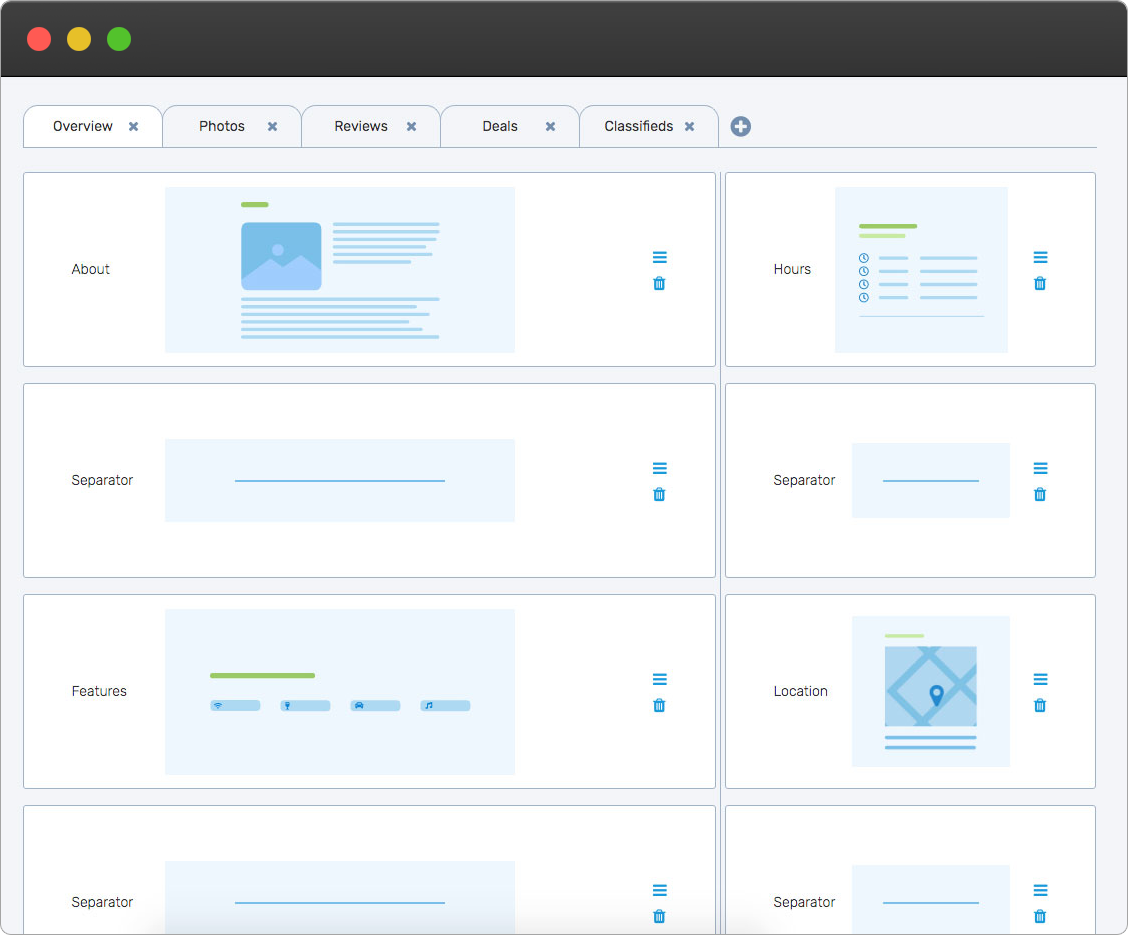Image resolution: width=1128 pixels, height=935 pixels.
Task: Click drag handle on Separator below Hours
Action: (x=1040, y=468)
